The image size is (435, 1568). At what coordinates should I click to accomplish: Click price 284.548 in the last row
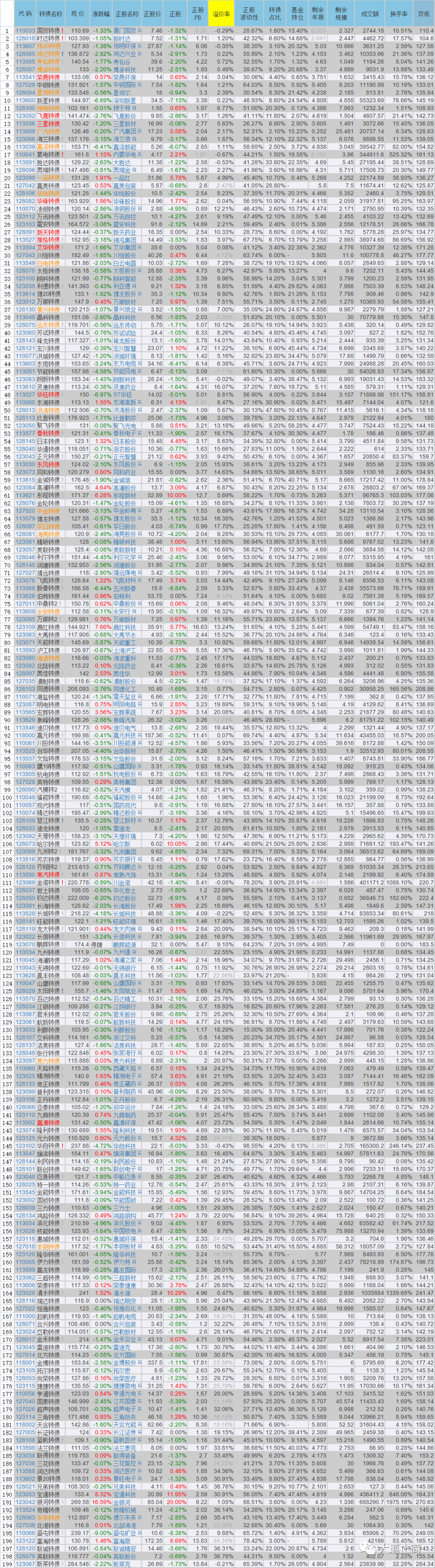(x=78, y=1563)
